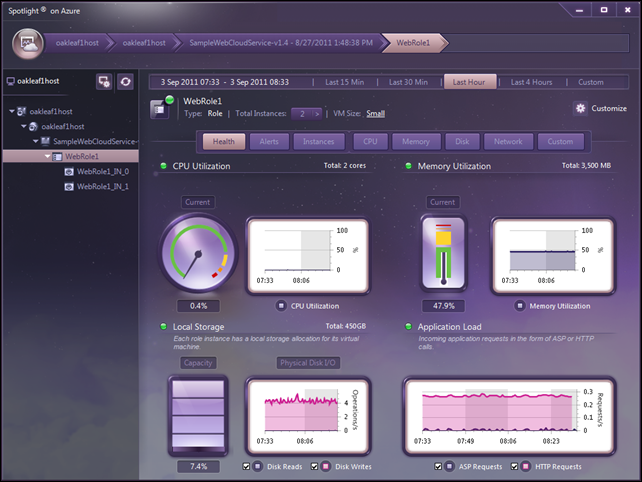Click the Disk Writes legend icon
This screenshot has height=482, width=642.
[326, 466]
